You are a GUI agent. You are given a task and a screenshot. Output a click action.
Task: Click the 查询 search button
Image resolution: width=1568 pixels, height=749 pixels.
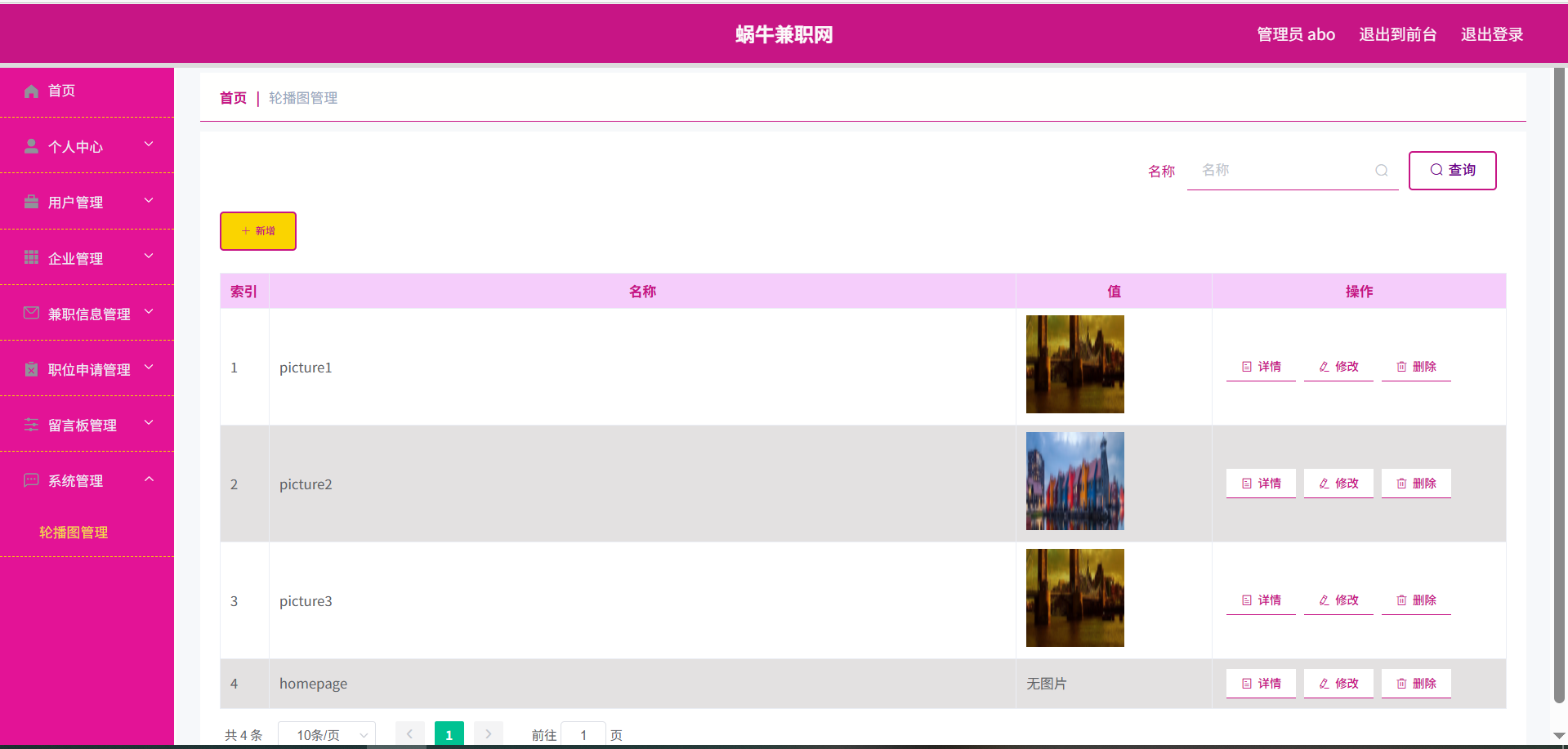tap(1452, 170)
